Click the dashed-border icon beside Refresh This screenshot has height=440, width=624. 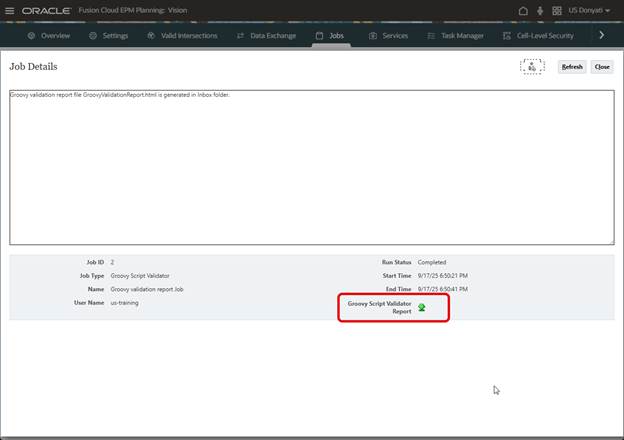(532, 66)
